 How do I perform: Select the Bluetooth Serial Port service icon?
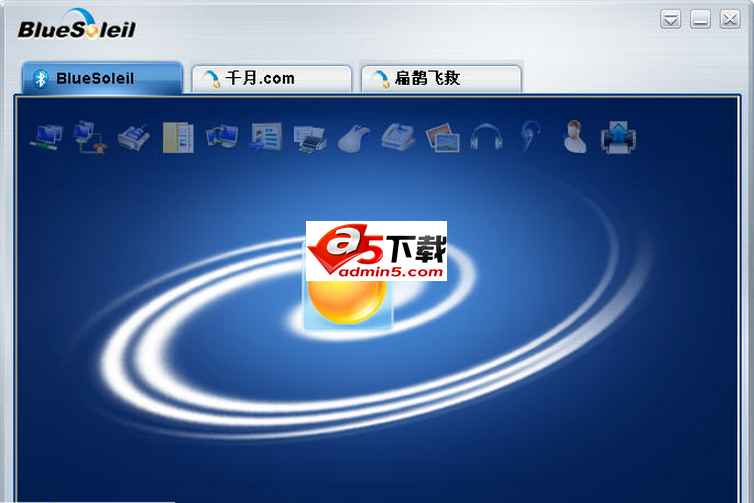tap(134, 138)
